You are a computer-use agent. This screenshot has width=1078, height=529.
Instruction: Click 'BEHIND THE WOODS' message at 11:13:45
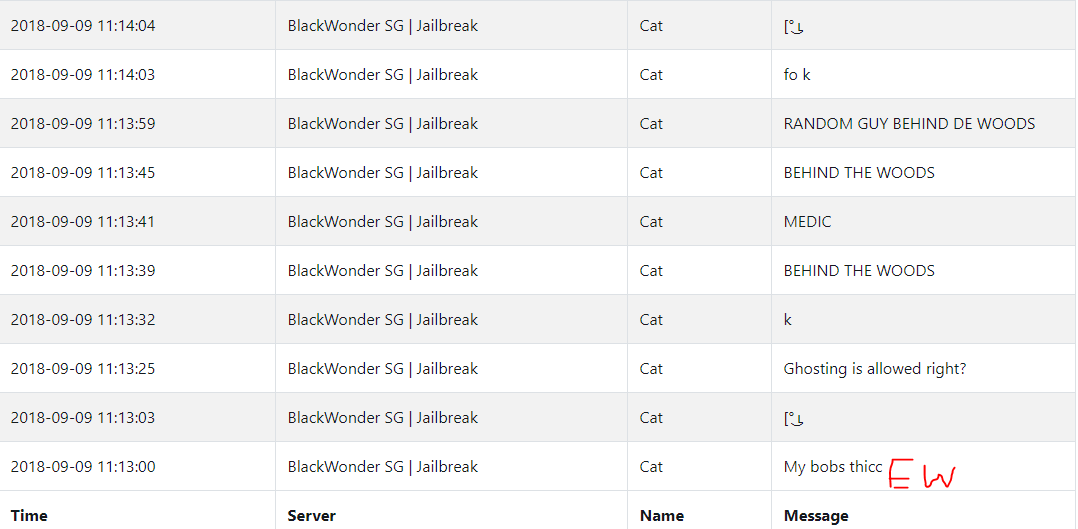pos(859,173)
